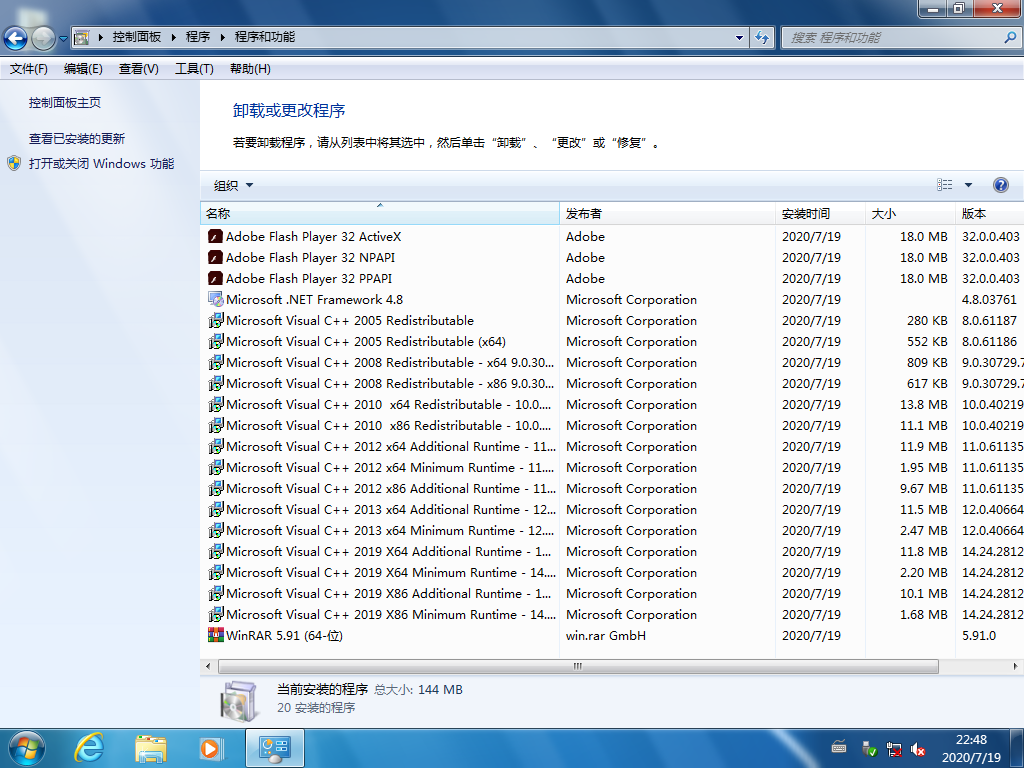
Task: Select the Adobe Flash Player 32 ActiveX icon
Action: [215, 237]
